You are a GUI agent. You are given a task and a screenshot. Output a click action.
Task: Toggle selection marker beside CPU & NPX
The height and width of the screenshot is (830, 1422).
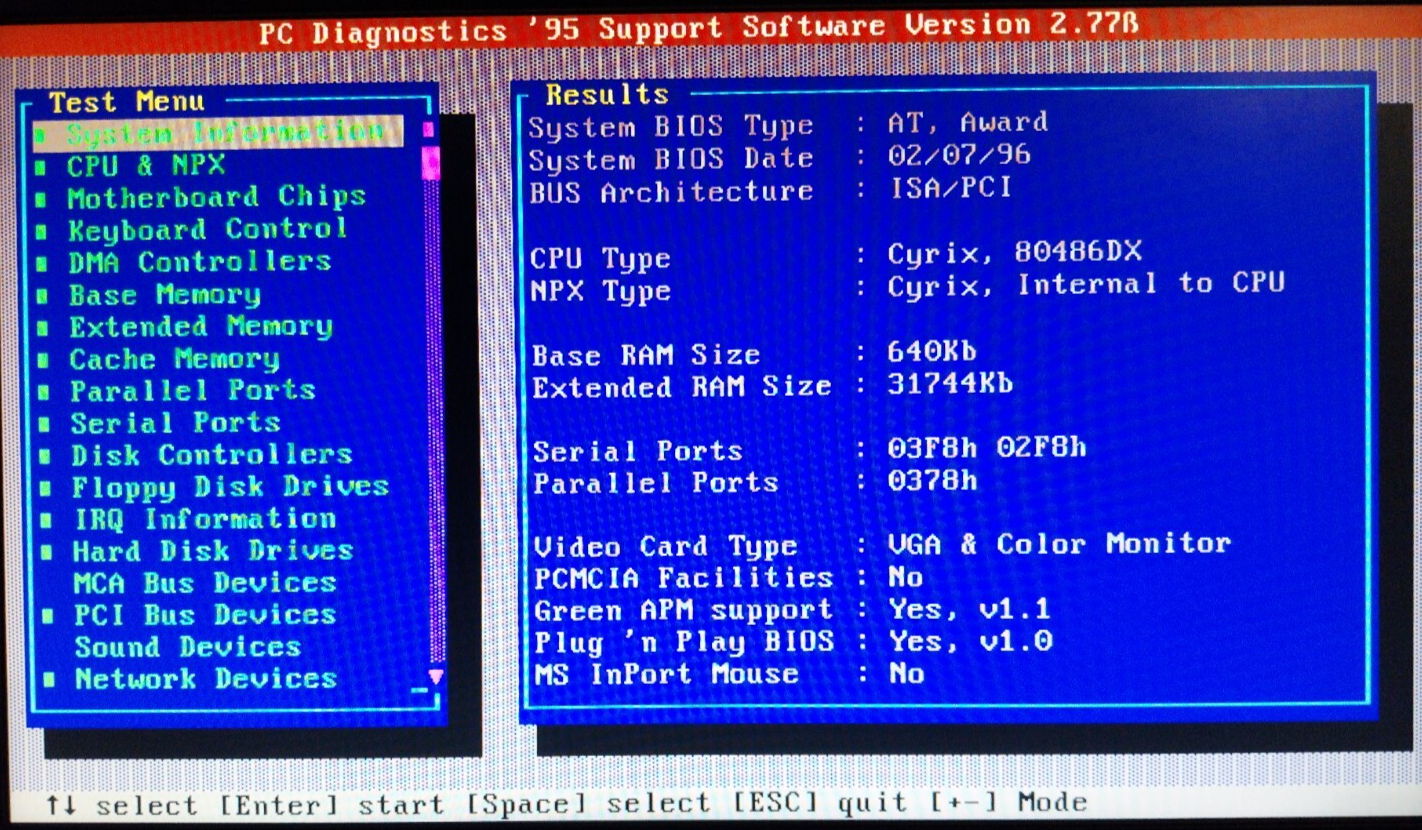pos(40,167)
